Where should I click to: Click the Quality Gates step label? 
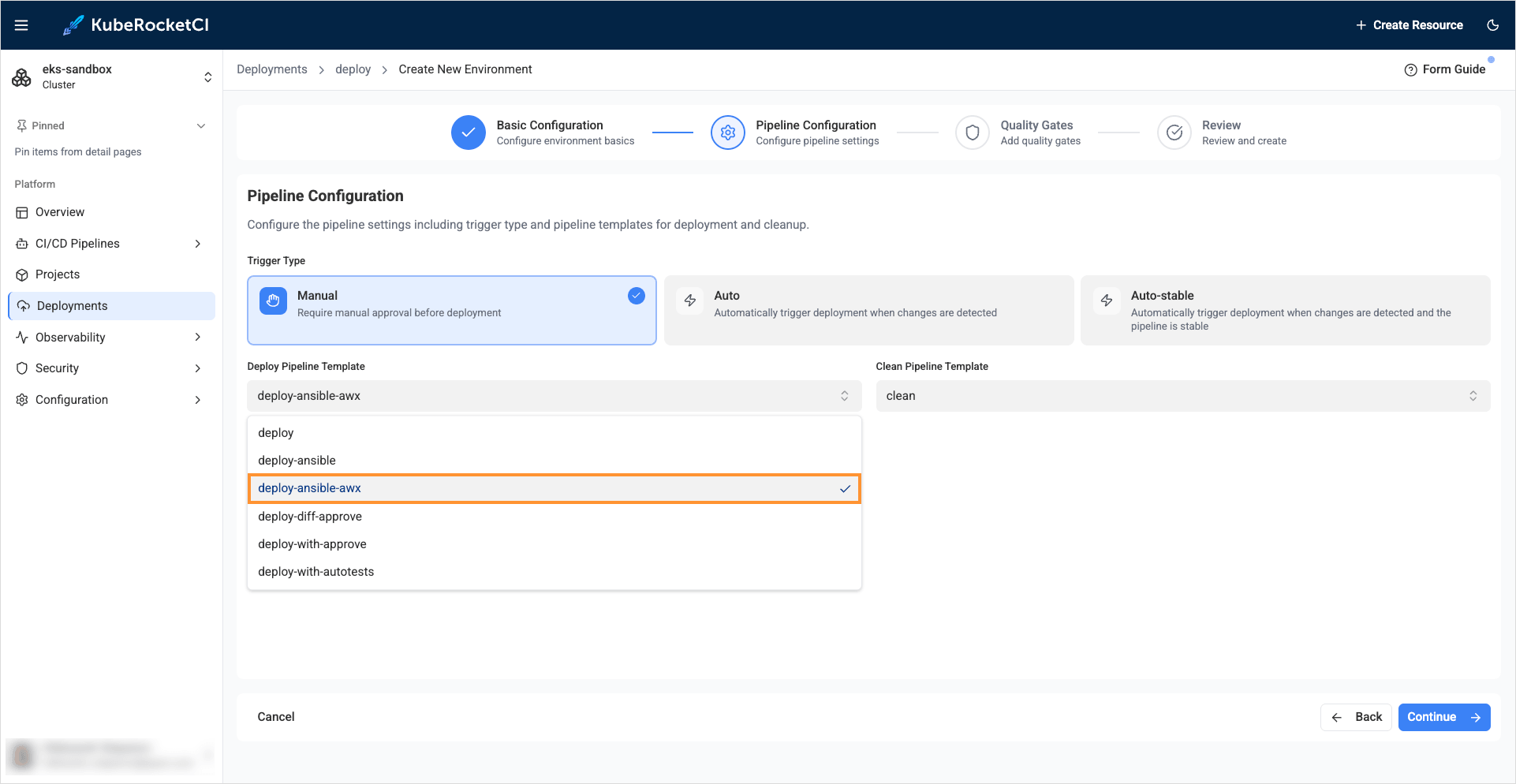[1036, 125]
